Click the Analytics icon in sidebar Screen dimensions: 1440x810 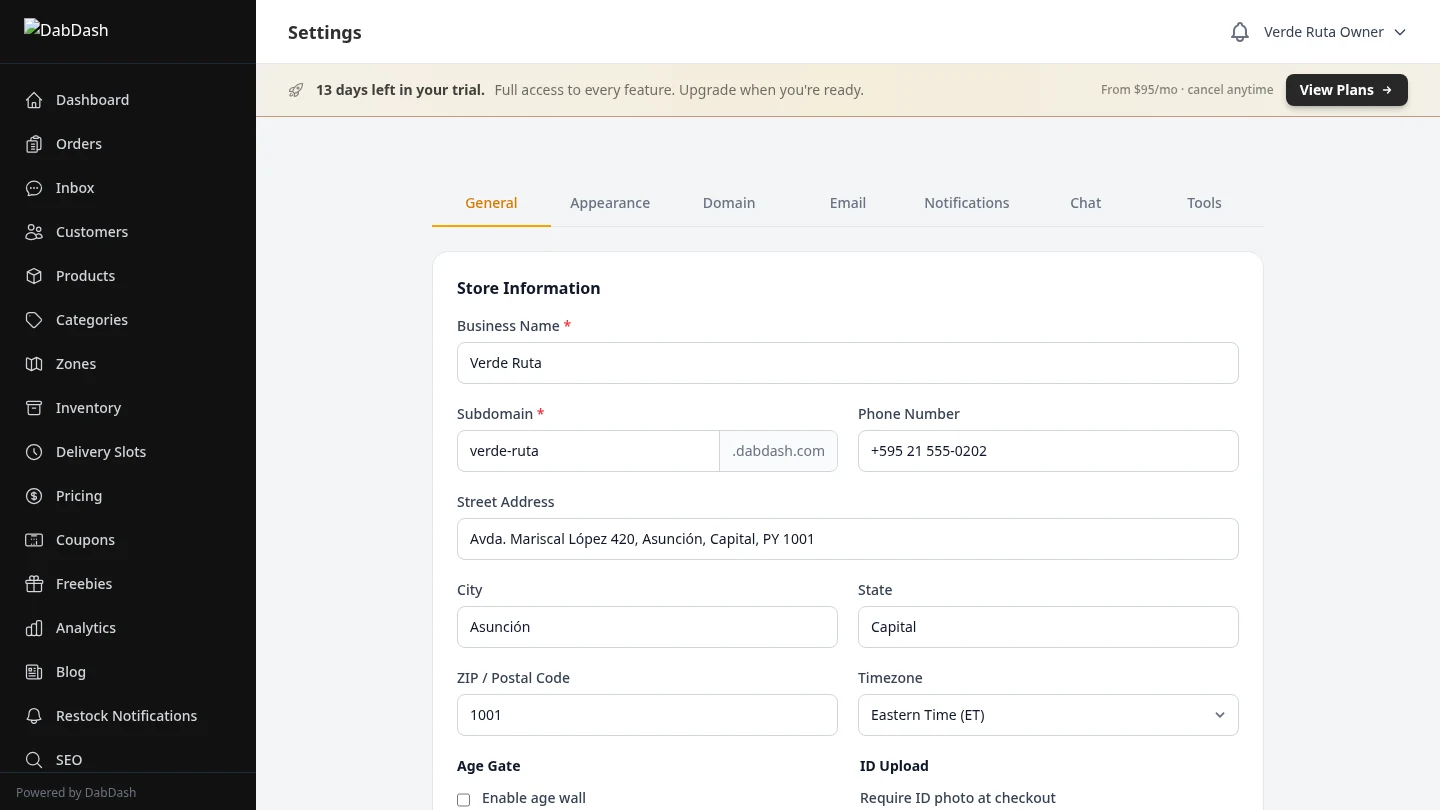(x=33, y=628)
